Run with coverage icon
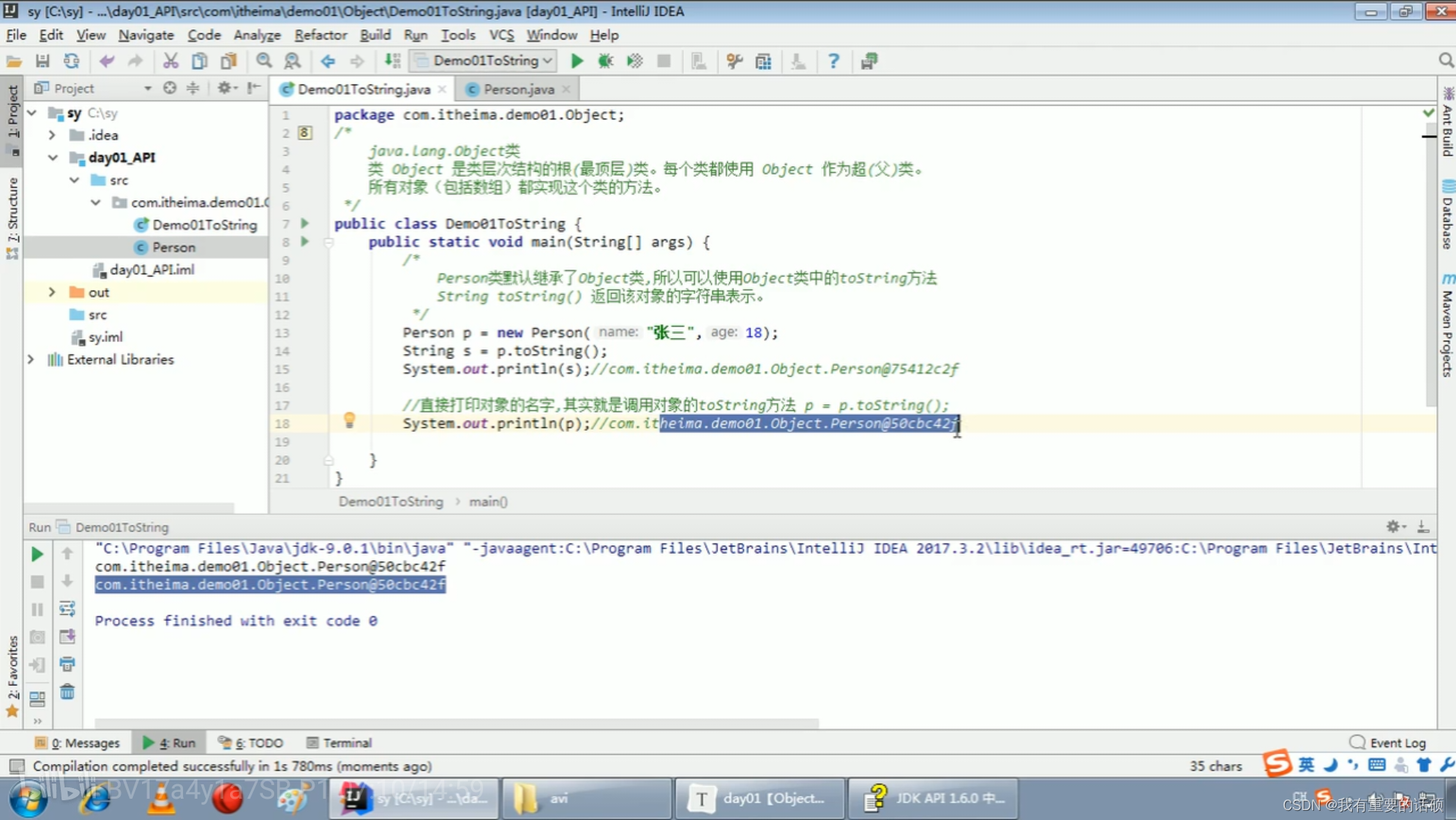1456x820 pixels. [635, 61]
